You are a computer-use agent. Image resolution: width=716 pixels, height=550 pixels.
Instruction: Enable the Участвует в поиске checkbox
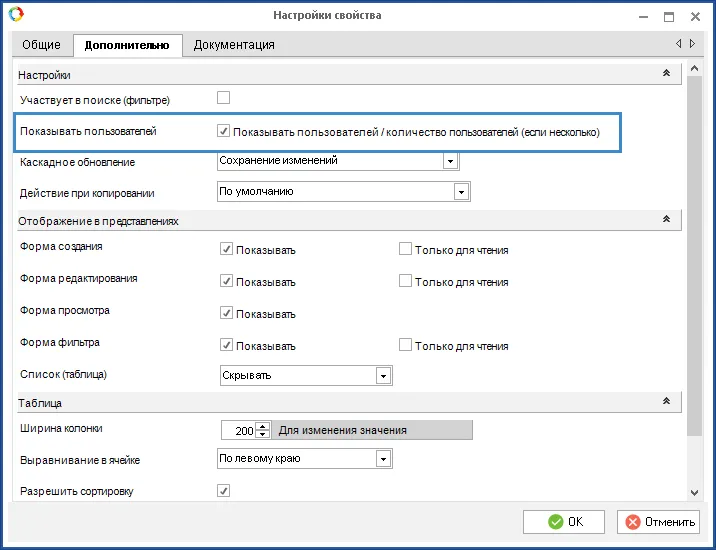pos(224,98)
